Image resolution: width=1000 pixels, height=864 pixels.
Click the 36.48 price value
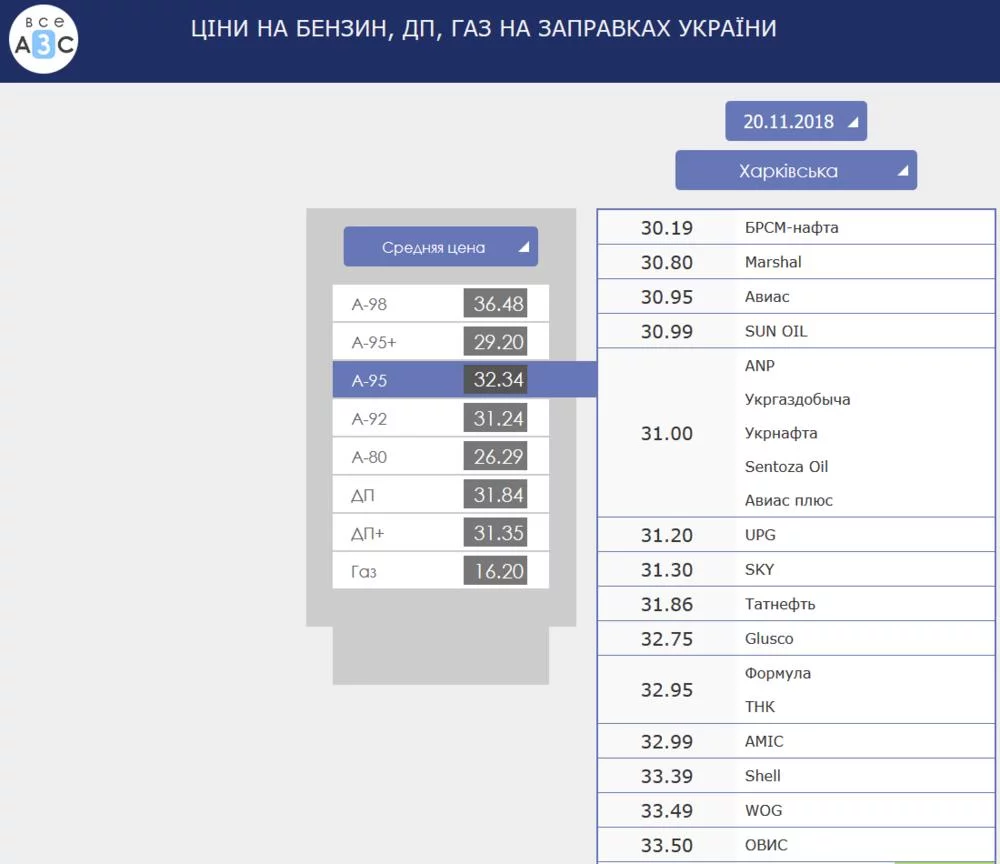click(x=496, y=304)
